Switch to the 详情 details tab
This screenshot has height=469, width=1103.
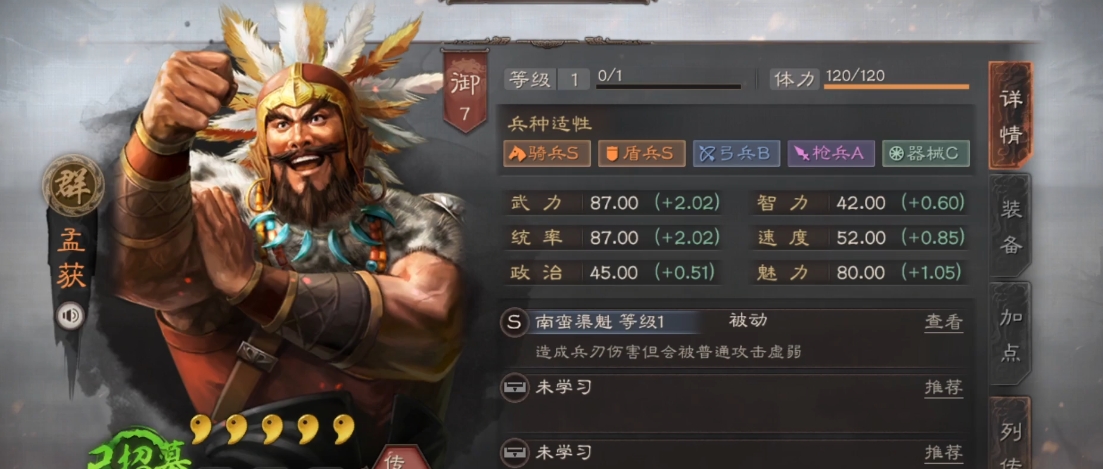click(x=1011, y=116)
